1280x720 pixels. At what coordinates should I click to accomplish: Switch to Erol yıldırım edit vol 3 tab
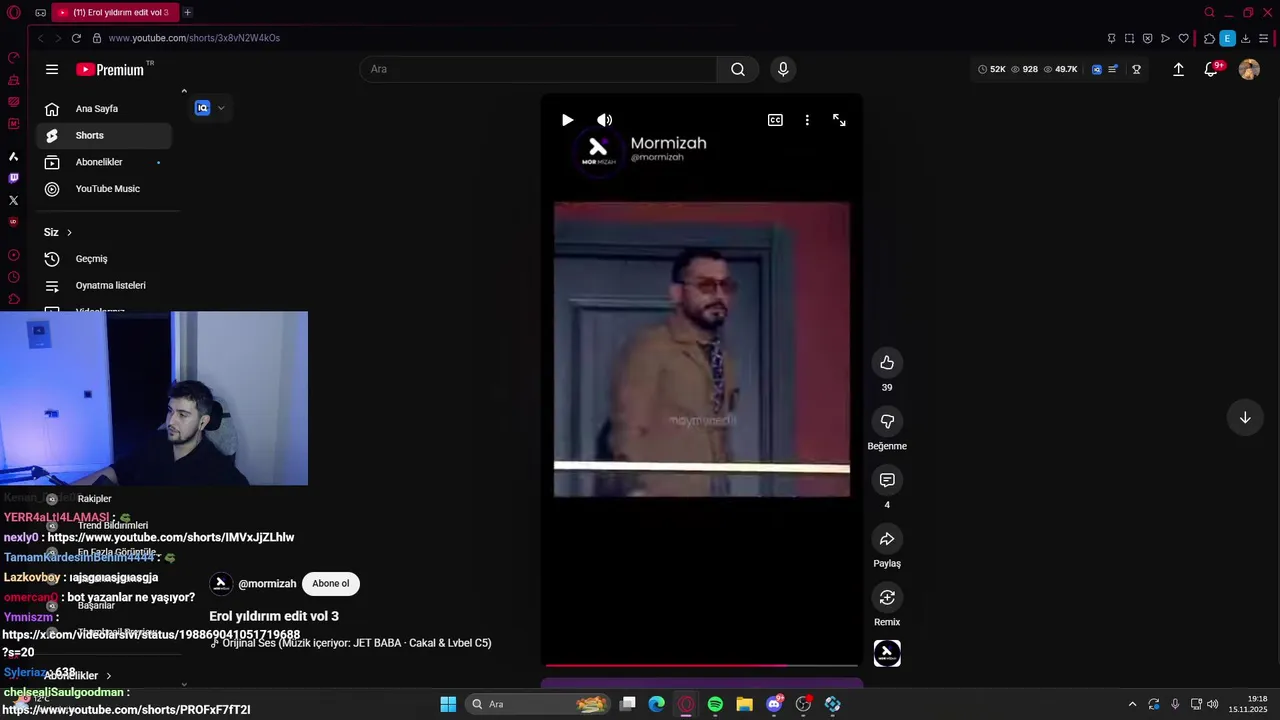click(x=114, y=12)
